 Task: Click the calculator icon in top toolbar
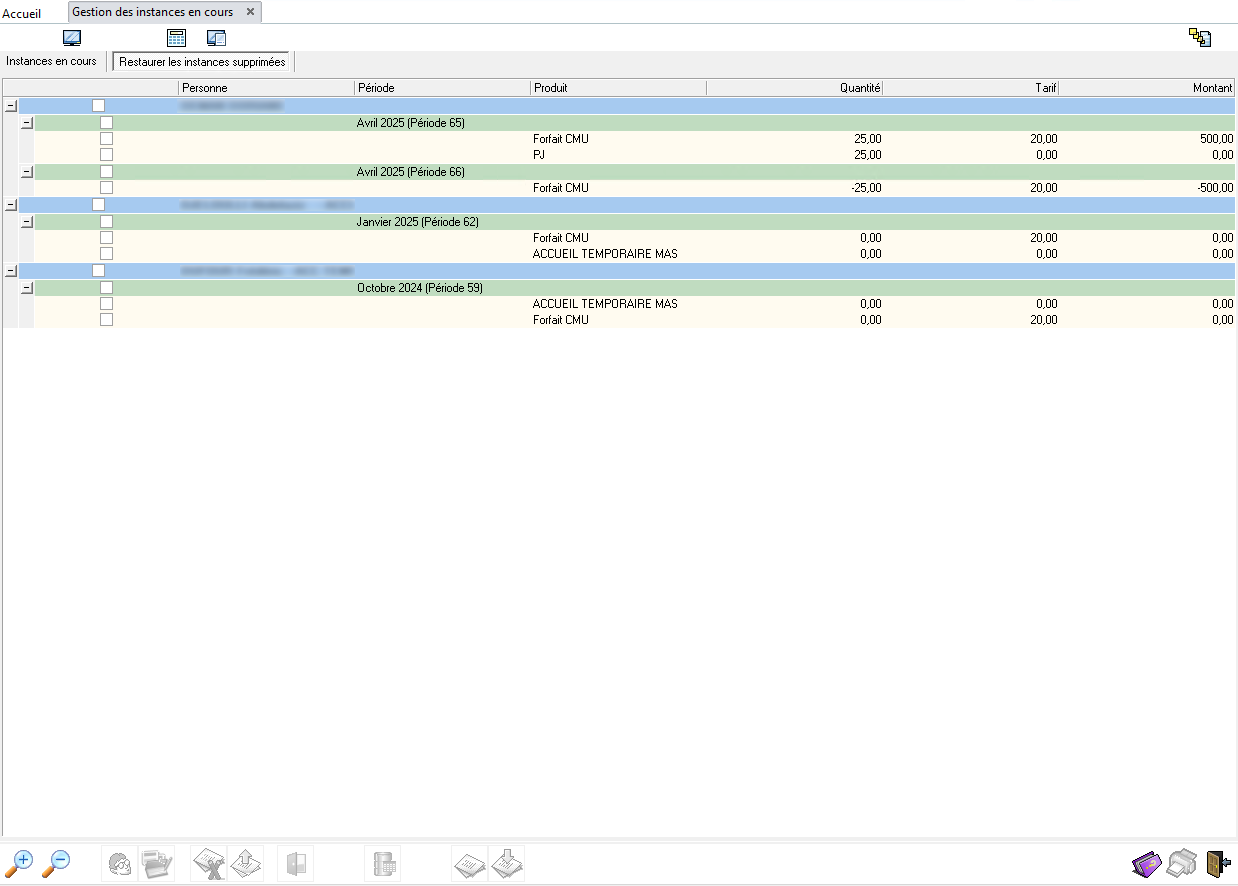point(177,38)
